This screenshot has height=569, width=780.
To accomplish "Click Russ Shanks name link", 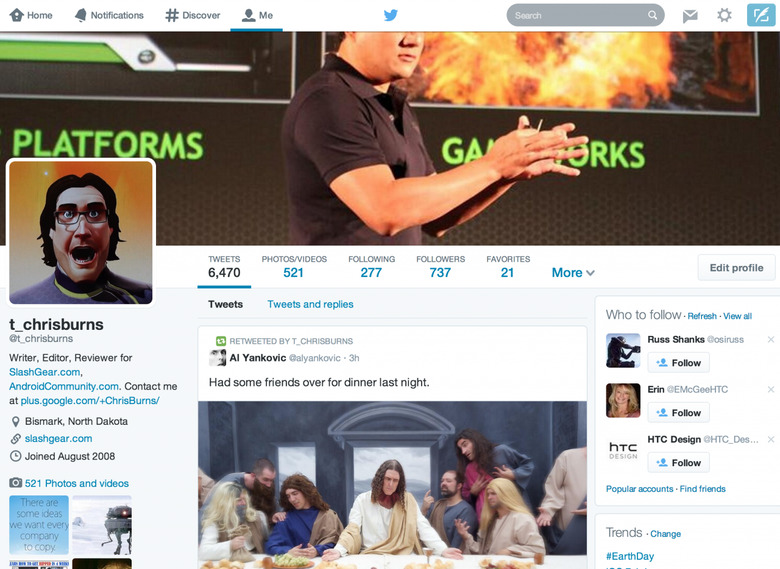I will tap(676, 339).
